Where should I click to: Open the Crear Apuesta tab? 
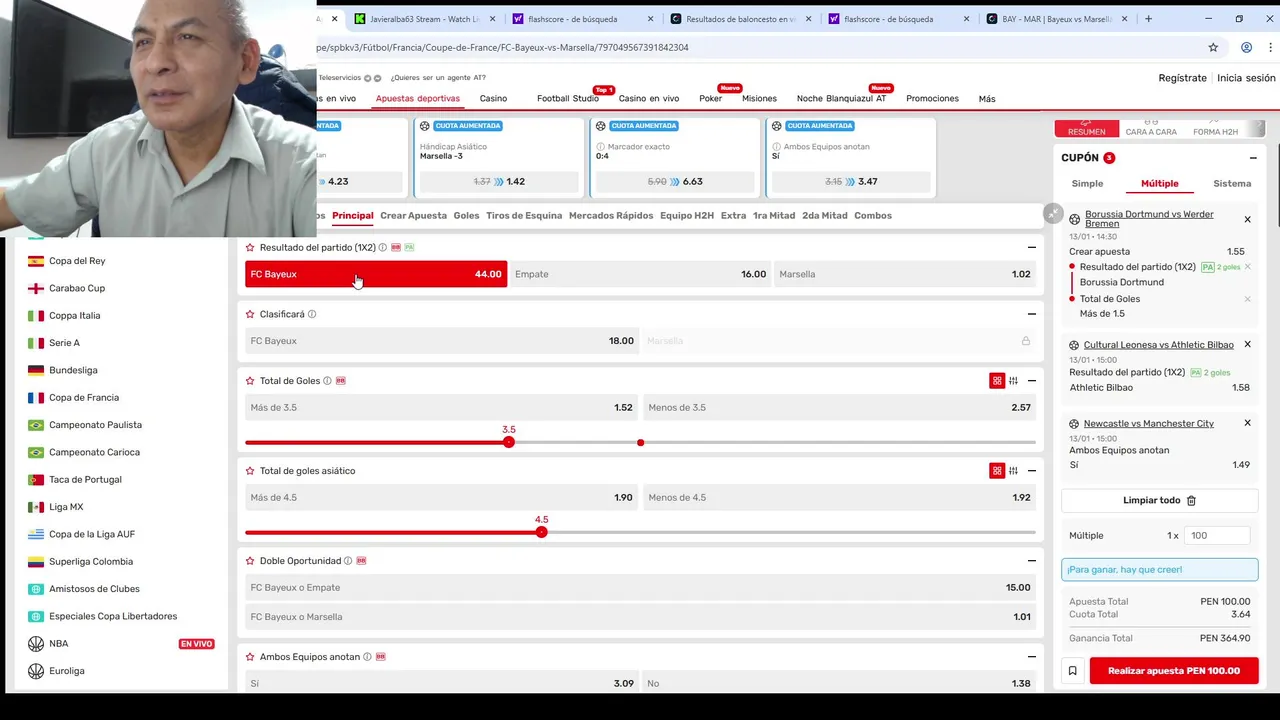pyautogui.click(x=413, y=216)
